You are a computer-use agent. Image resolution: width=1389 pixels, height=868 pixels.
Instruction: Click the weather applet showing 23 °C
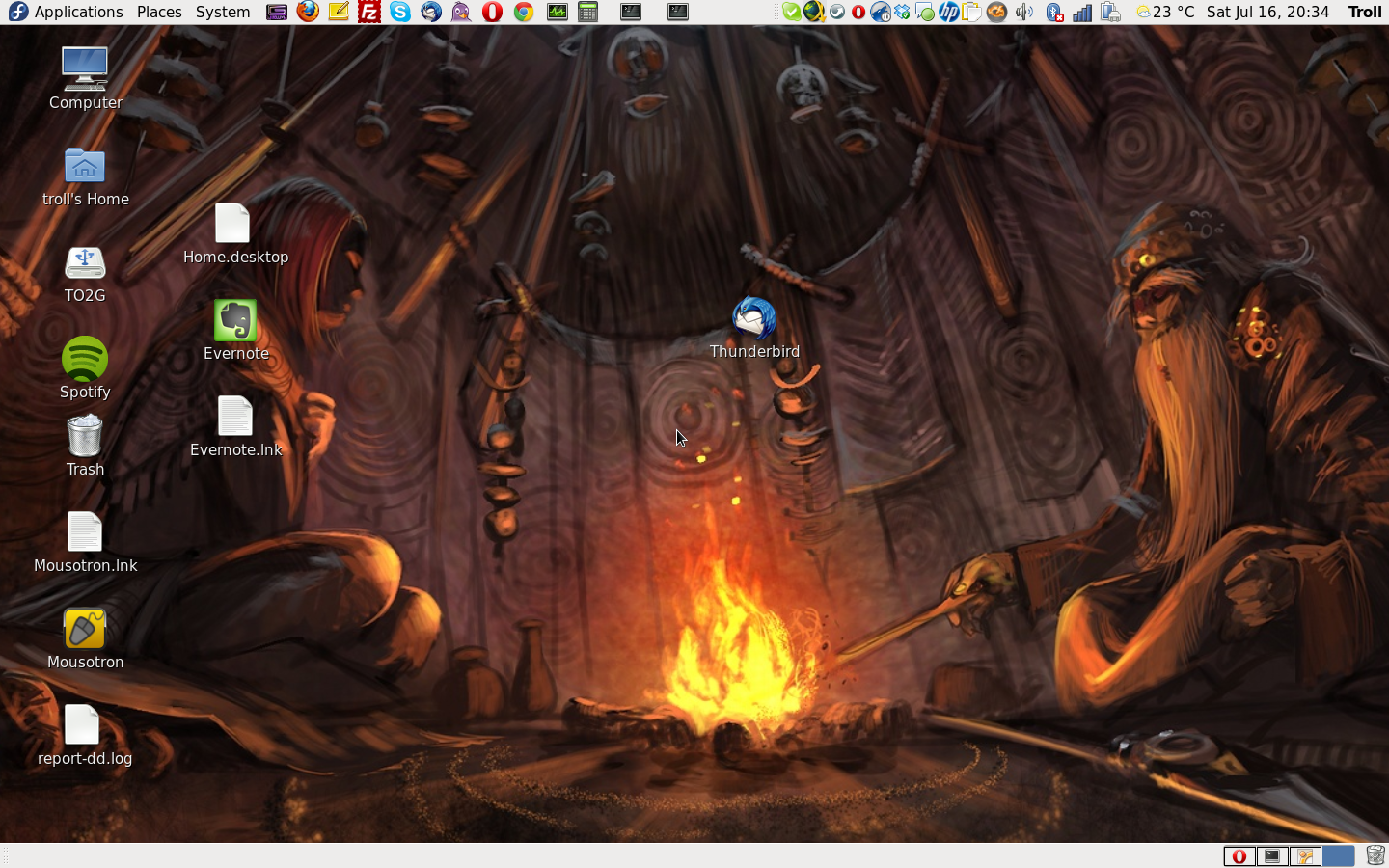click(x=1166, y=12)
